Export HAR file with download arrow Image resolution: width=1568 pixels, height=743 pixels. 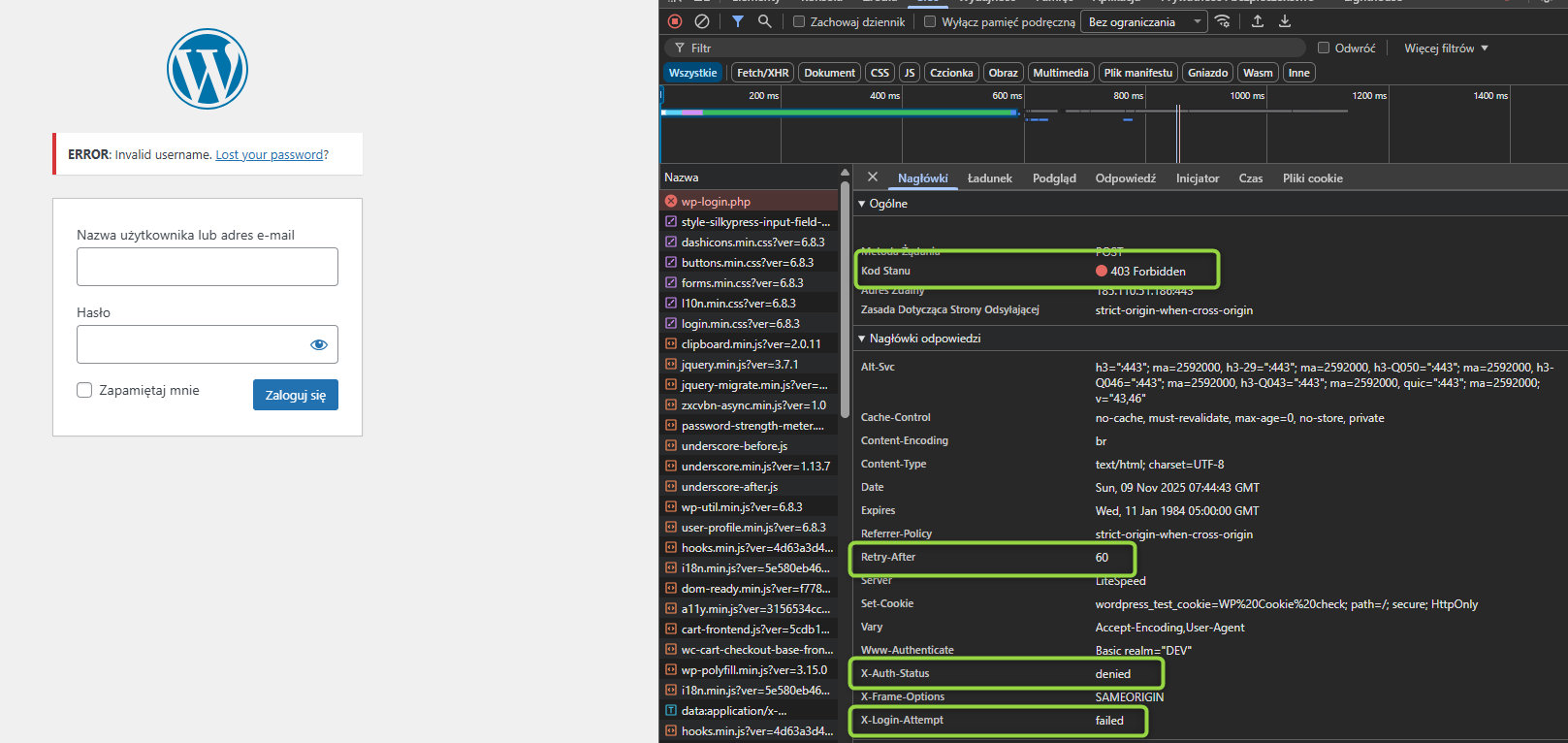1285,21
